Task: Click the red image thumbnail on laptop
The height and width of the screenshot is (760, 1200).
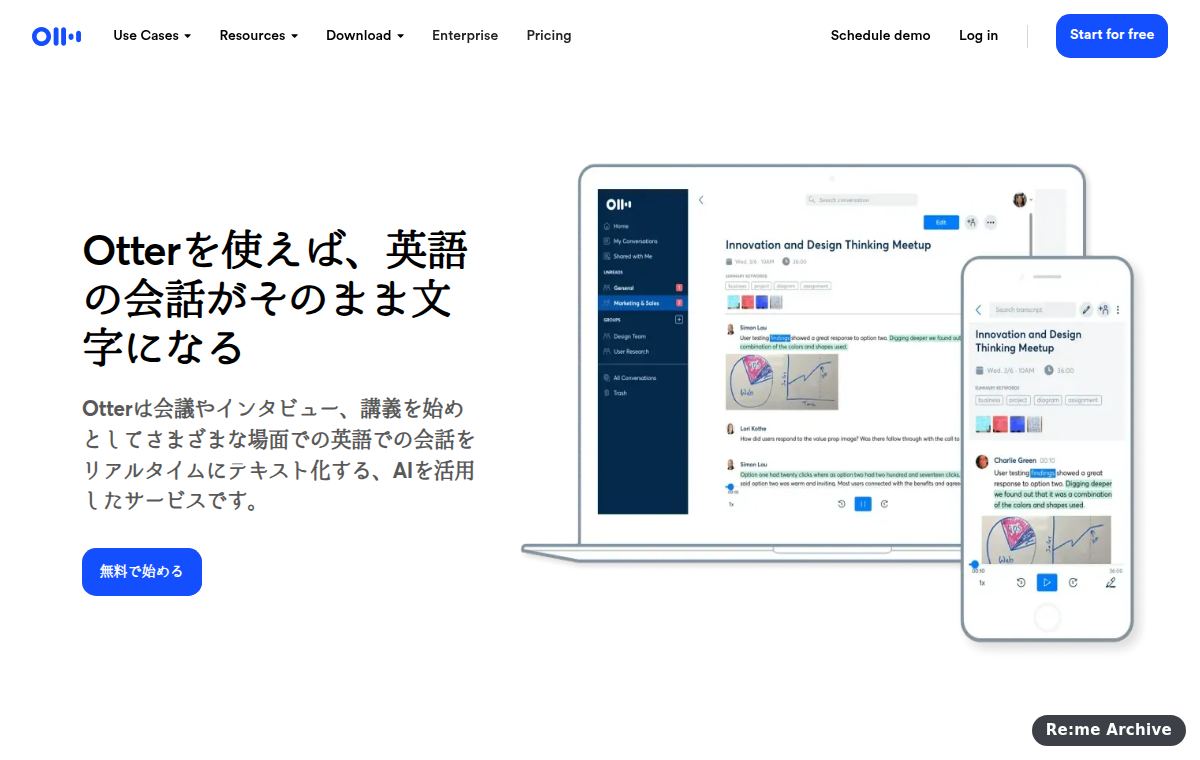Action: [748, 302]
